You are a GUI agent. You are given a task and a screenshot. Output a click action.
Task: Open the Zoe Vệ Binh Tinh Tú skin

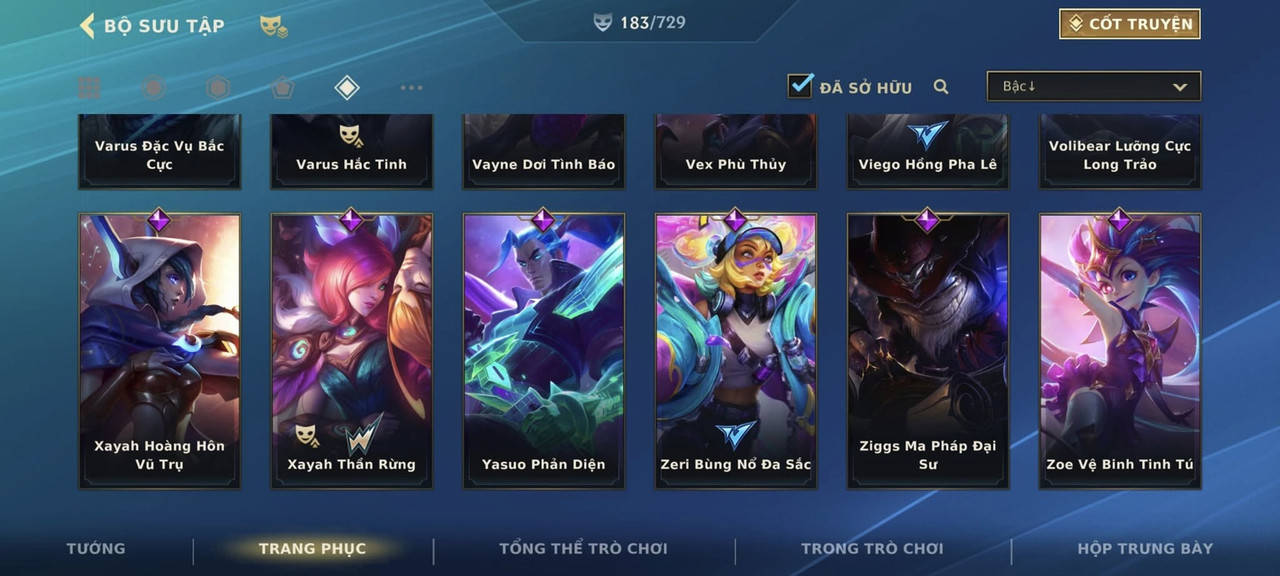point(1120,350)
